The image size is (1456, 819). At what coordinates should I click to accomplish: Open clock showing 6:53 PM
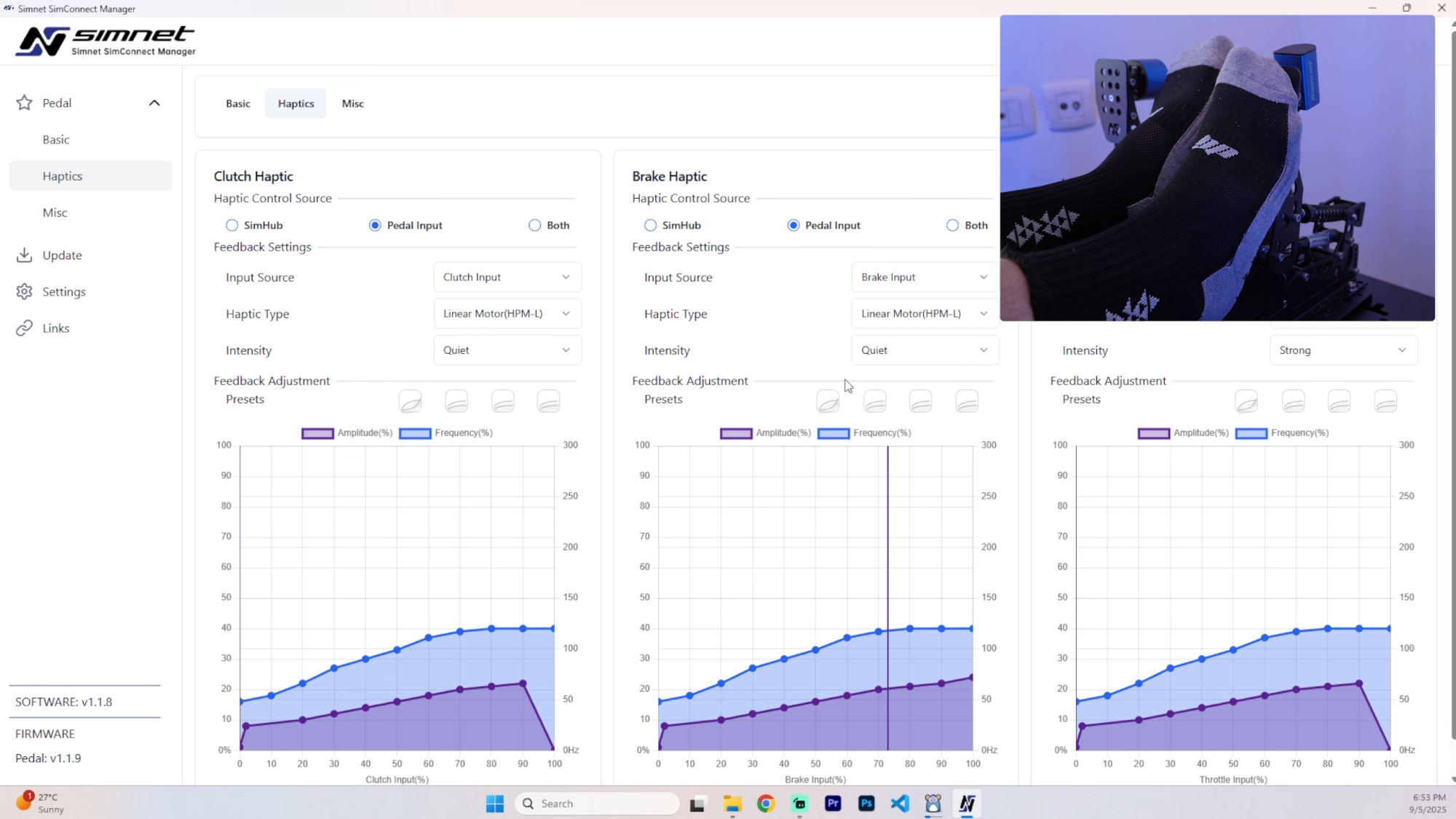[1428, 804]
